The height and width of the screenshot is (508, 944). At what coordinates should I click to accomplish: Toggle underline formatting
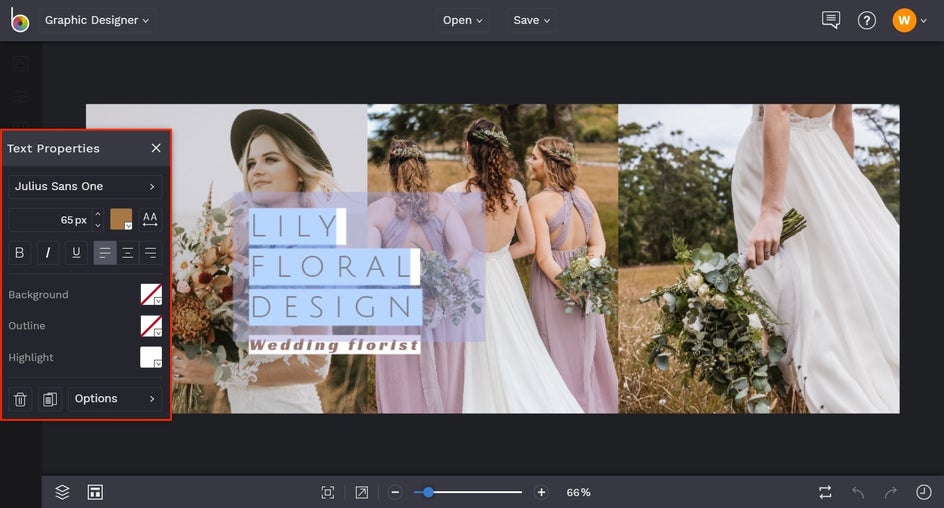pyautogui.click(x=76, y=253)
